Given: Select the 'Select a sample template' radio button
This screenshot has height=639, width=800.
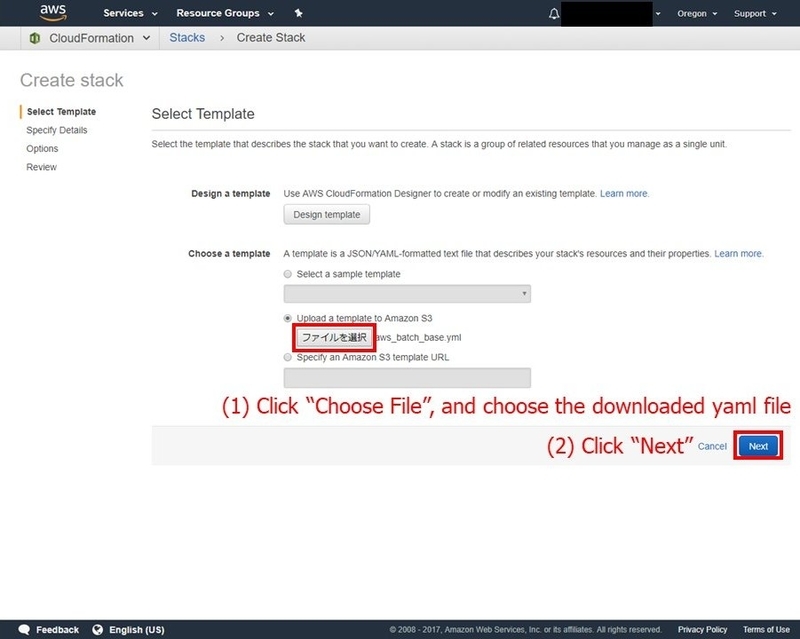Looking at the screenshot, I should 288,274.
